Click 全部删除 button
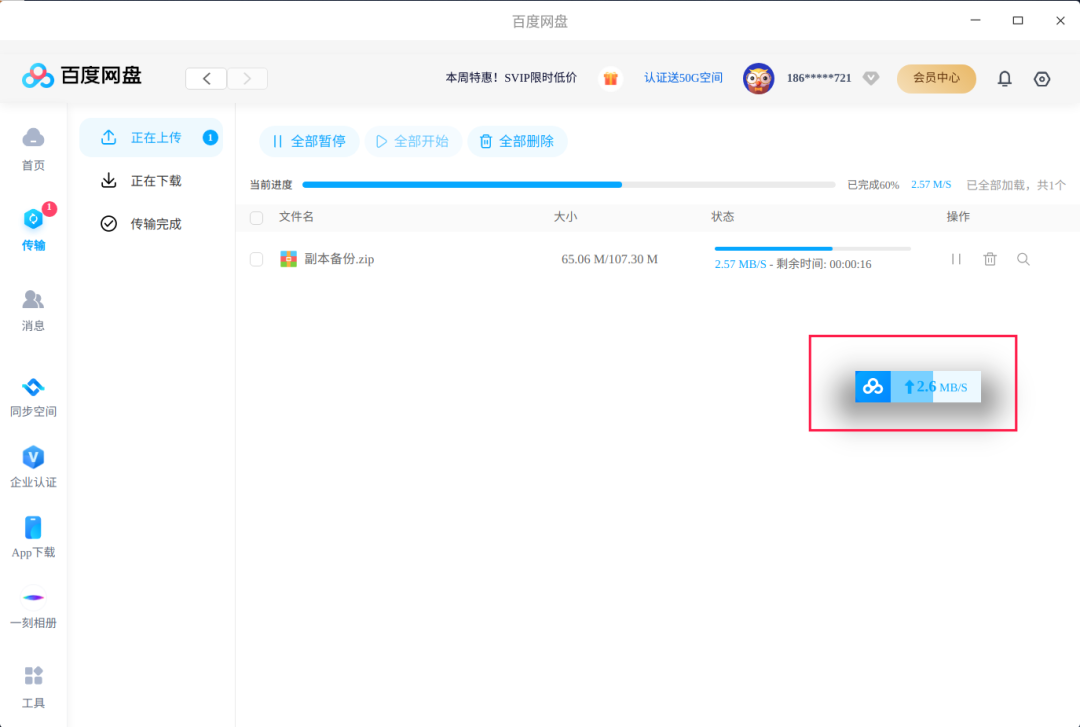The image size is (1080, 727). pyautogui.click(x=517, y=141)
